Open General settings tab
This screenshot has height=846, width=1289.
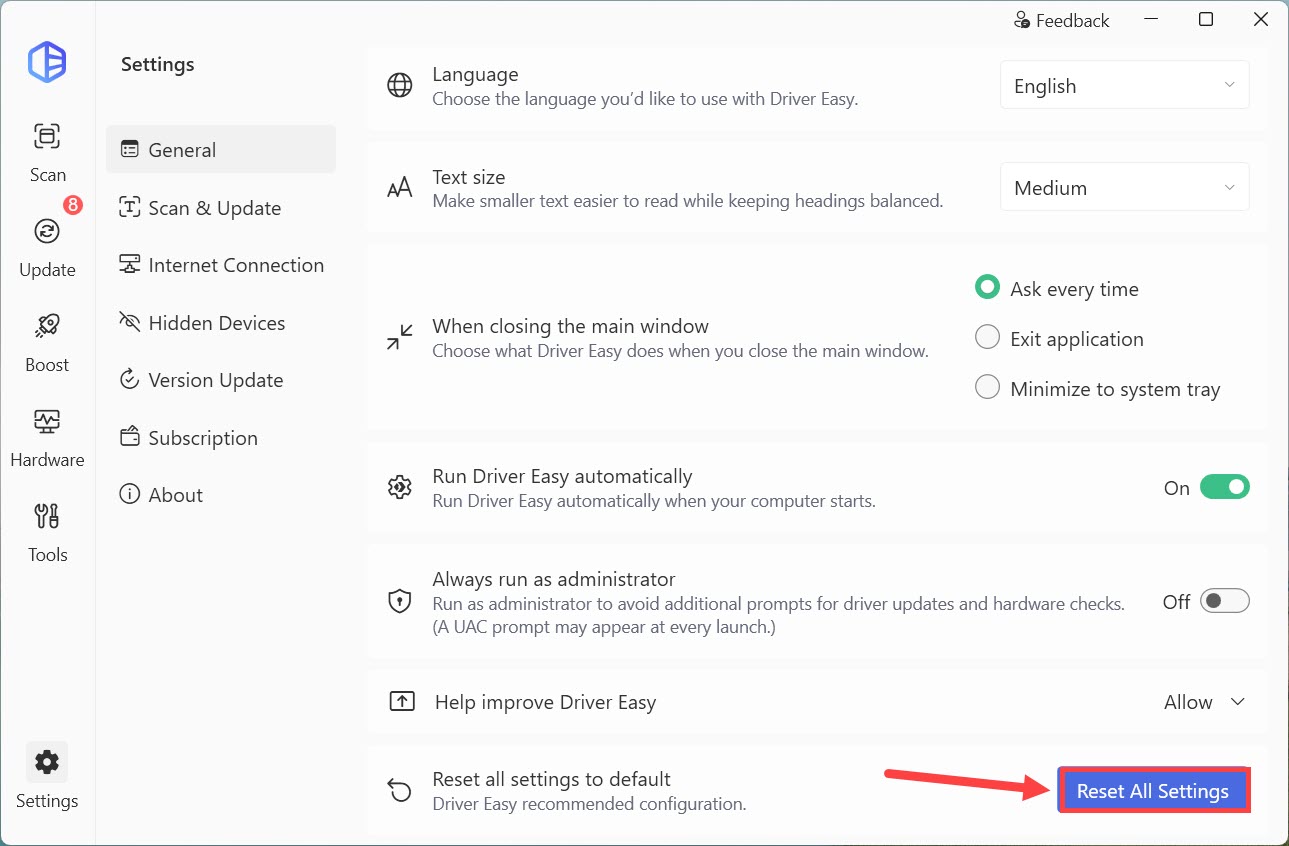pyautogui.click(x=221, y=149)
